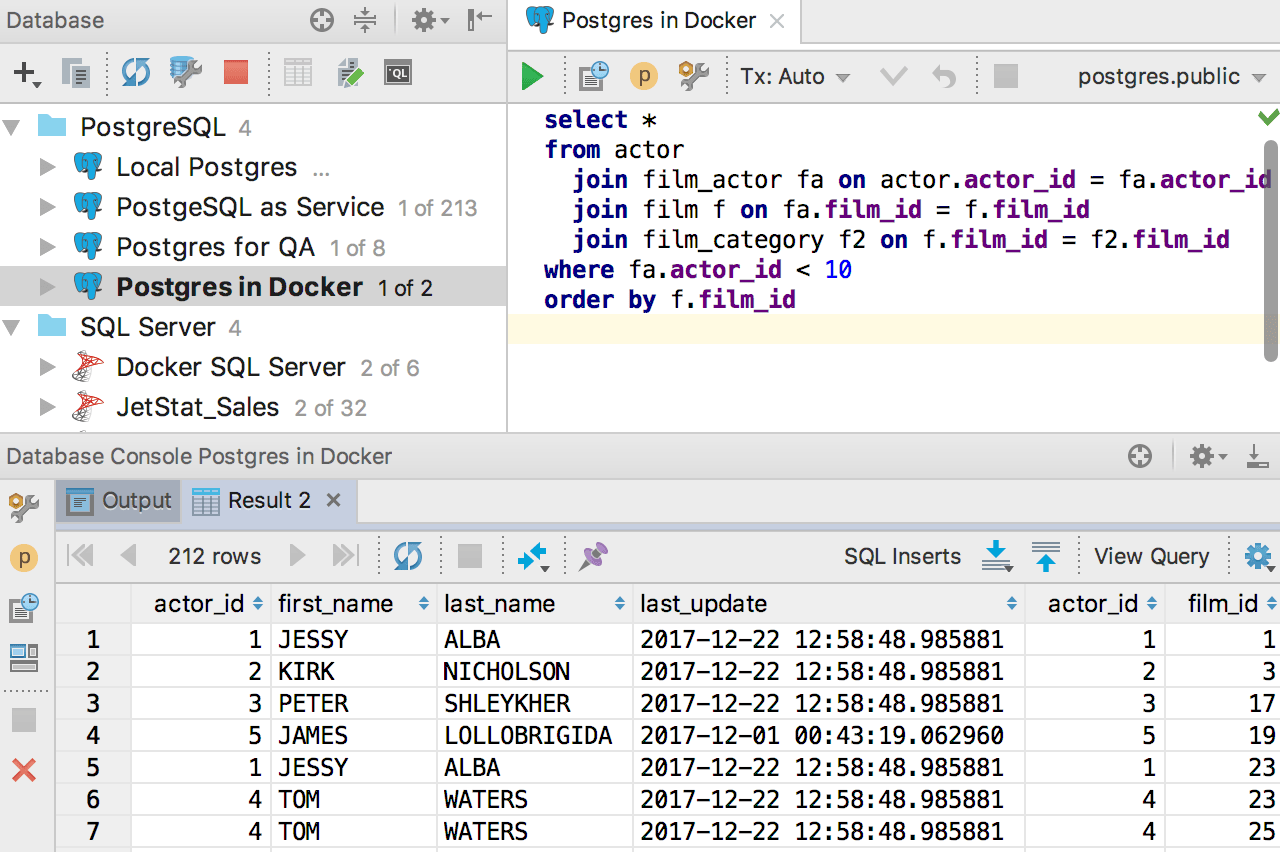Toggle the p parameters icon in editor toolbar
This screenshot has width=1280, height=852.
click(643, 76)
